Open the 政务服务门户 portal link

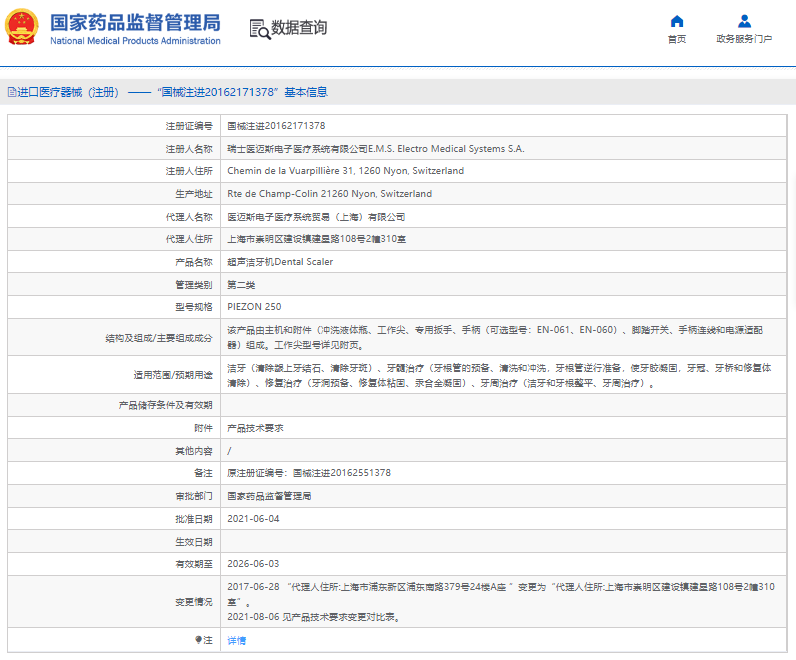(x=744, y=39)
